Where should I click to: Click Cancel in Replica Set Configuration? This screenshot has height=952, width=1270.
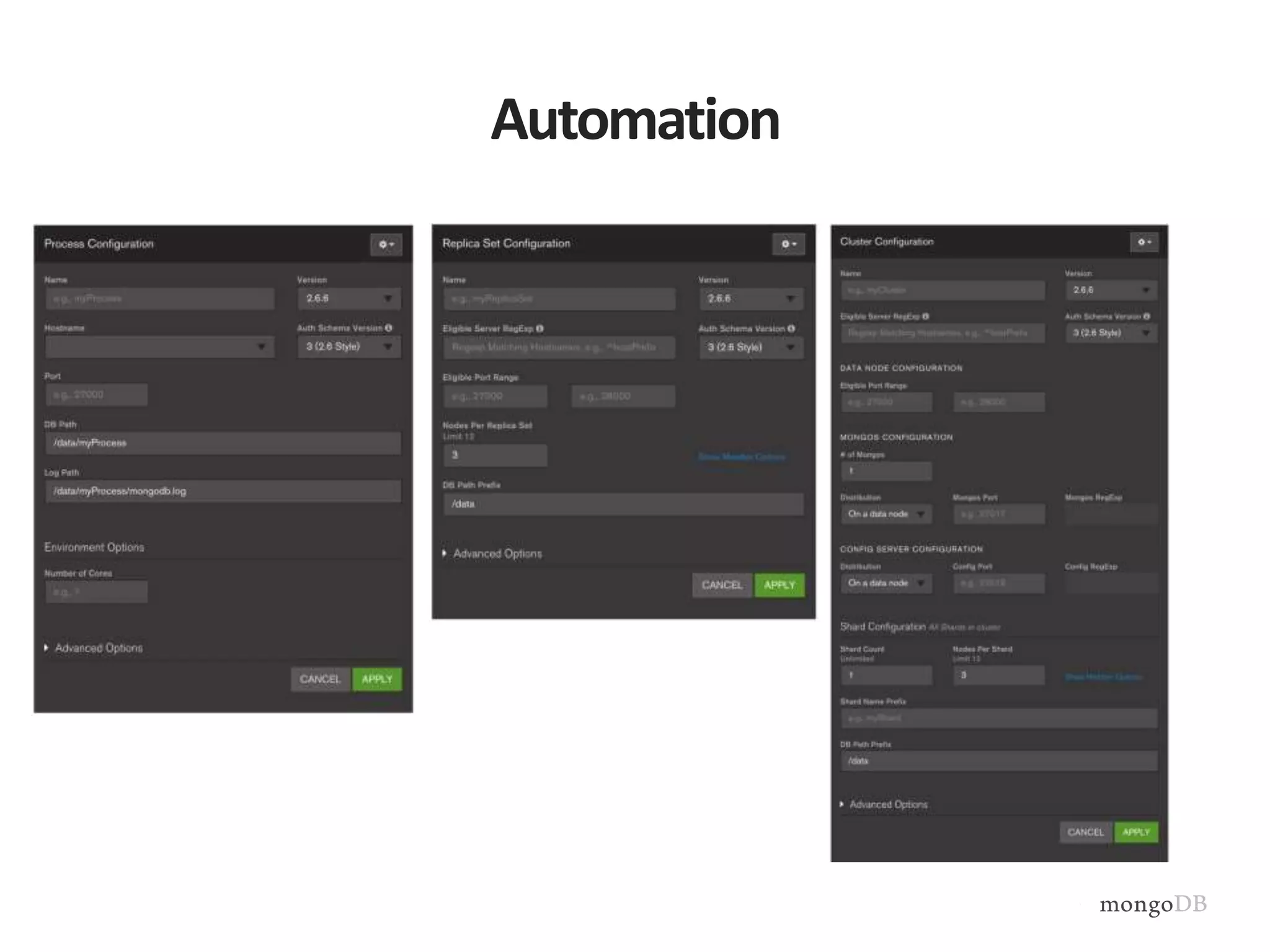coord(722,585)
